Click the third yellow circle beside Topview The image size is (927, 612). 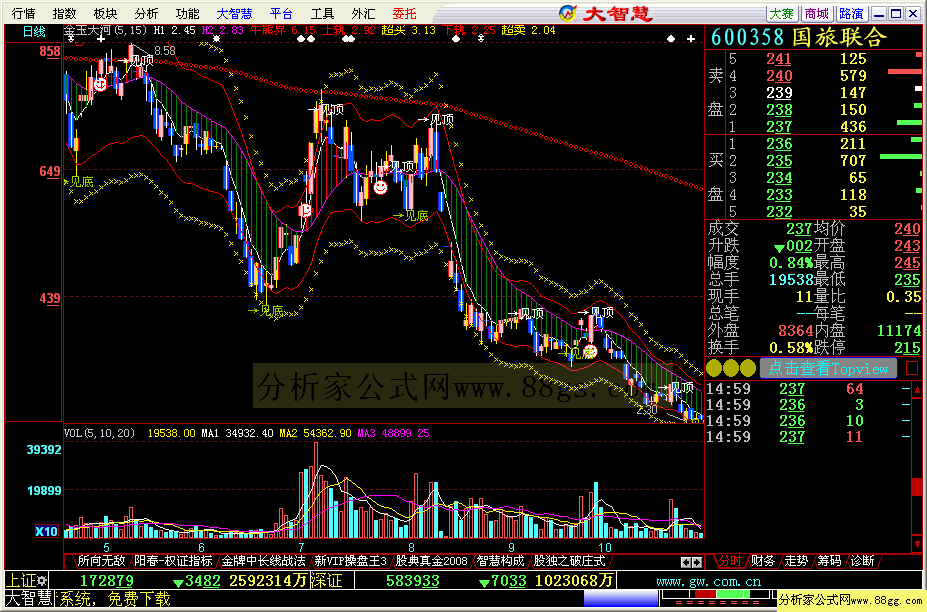pos(748,368)
